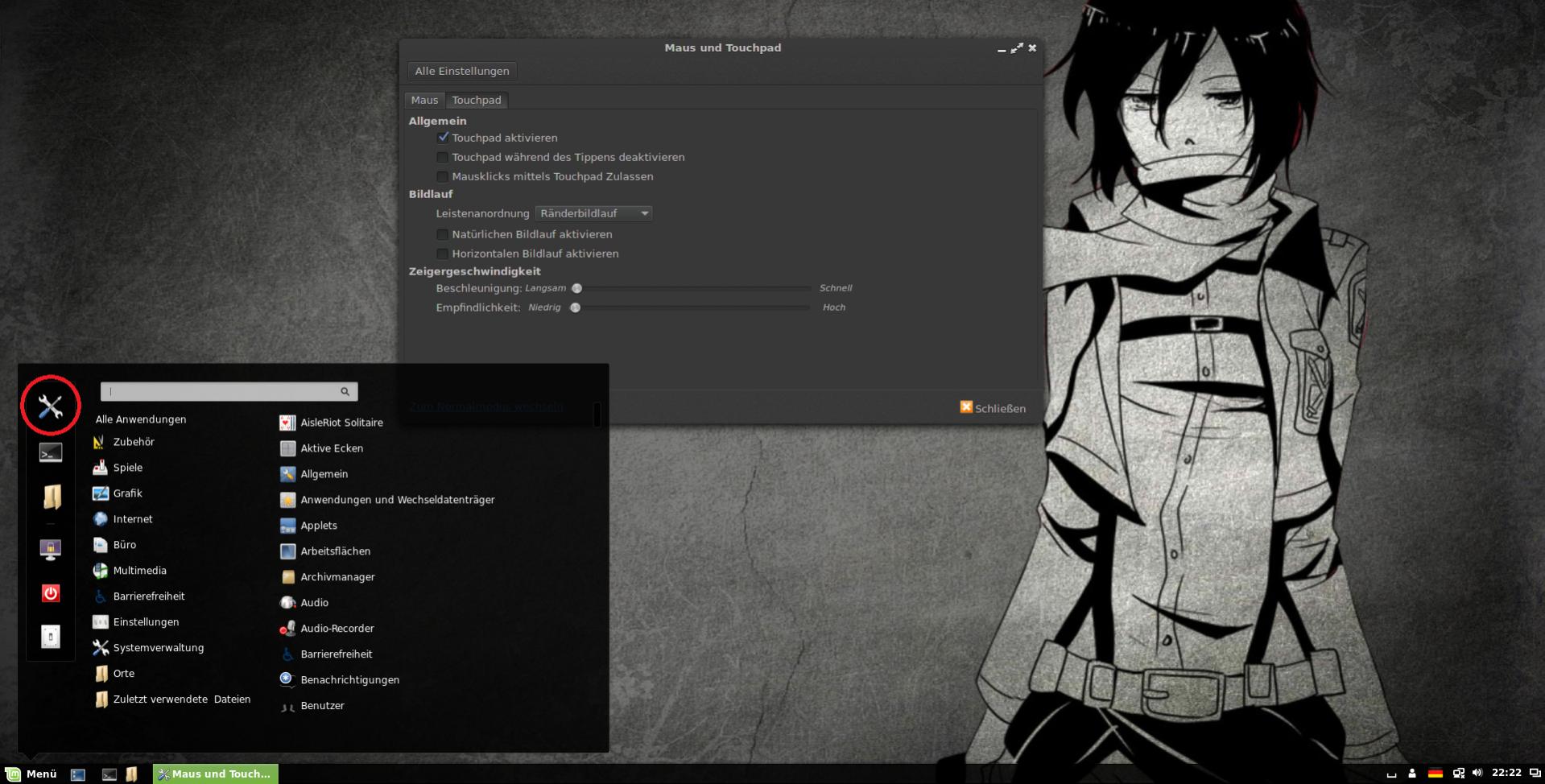
Task: Open file manager folder icon in favorites sidebar
Action: click(x=51, y=497)
